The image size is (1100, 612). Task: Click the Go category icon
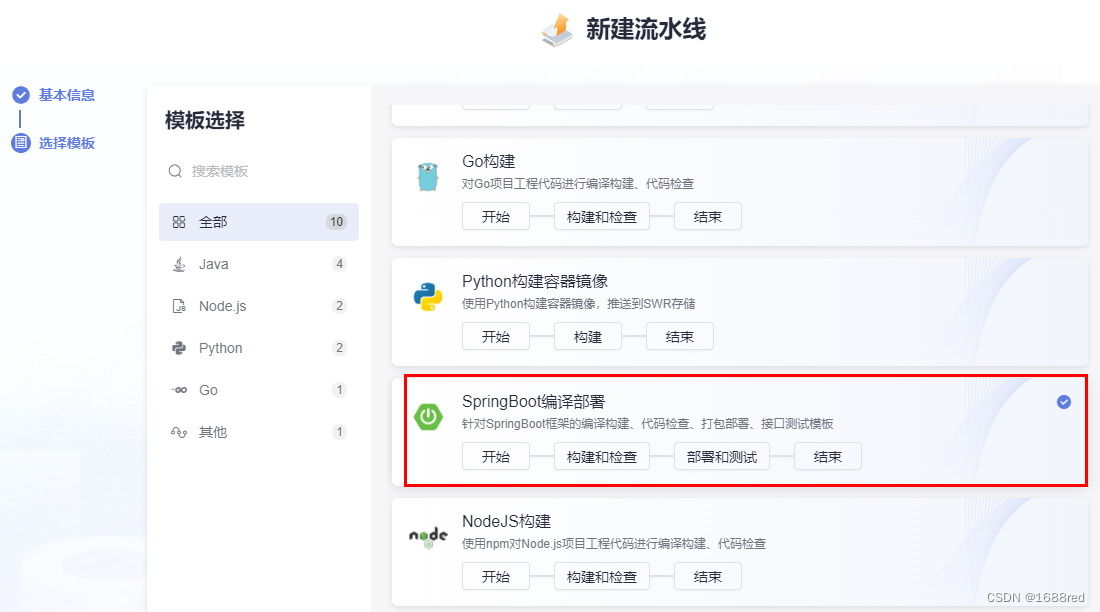coord(179,390)
